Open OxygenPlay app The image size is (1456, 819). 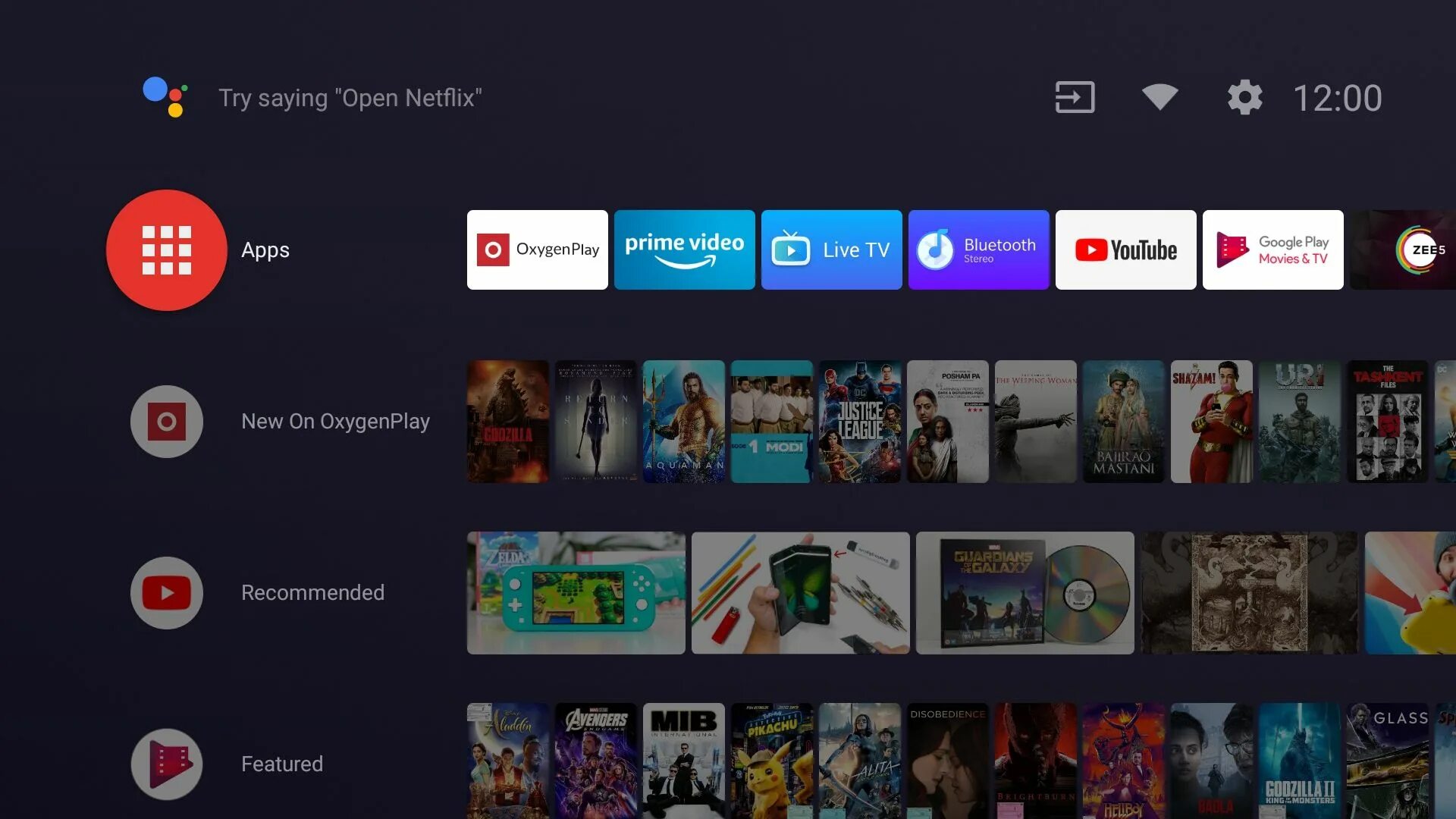point(537,250)
